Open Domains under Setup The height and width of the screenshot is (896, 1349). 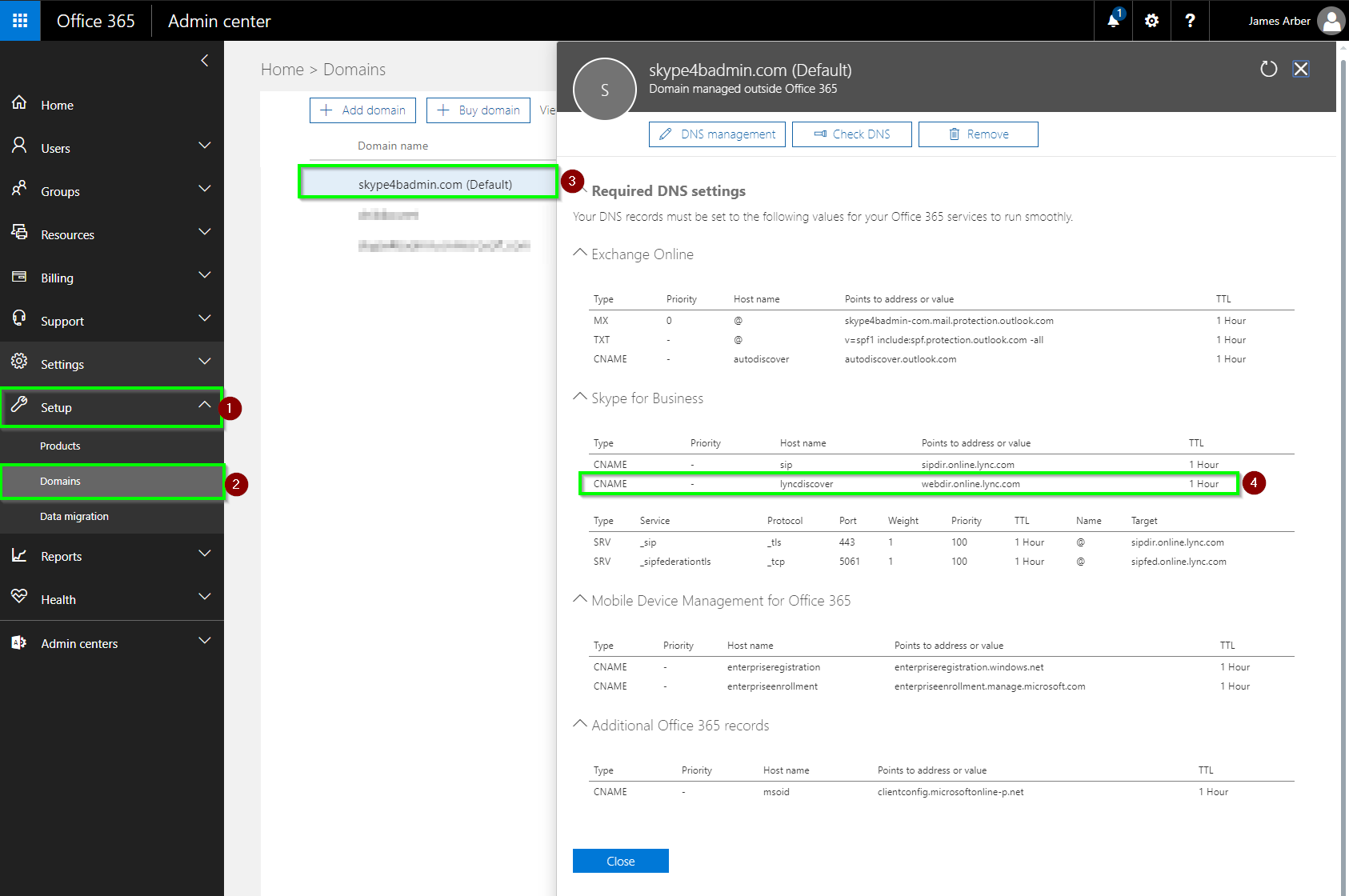(112, 482)
